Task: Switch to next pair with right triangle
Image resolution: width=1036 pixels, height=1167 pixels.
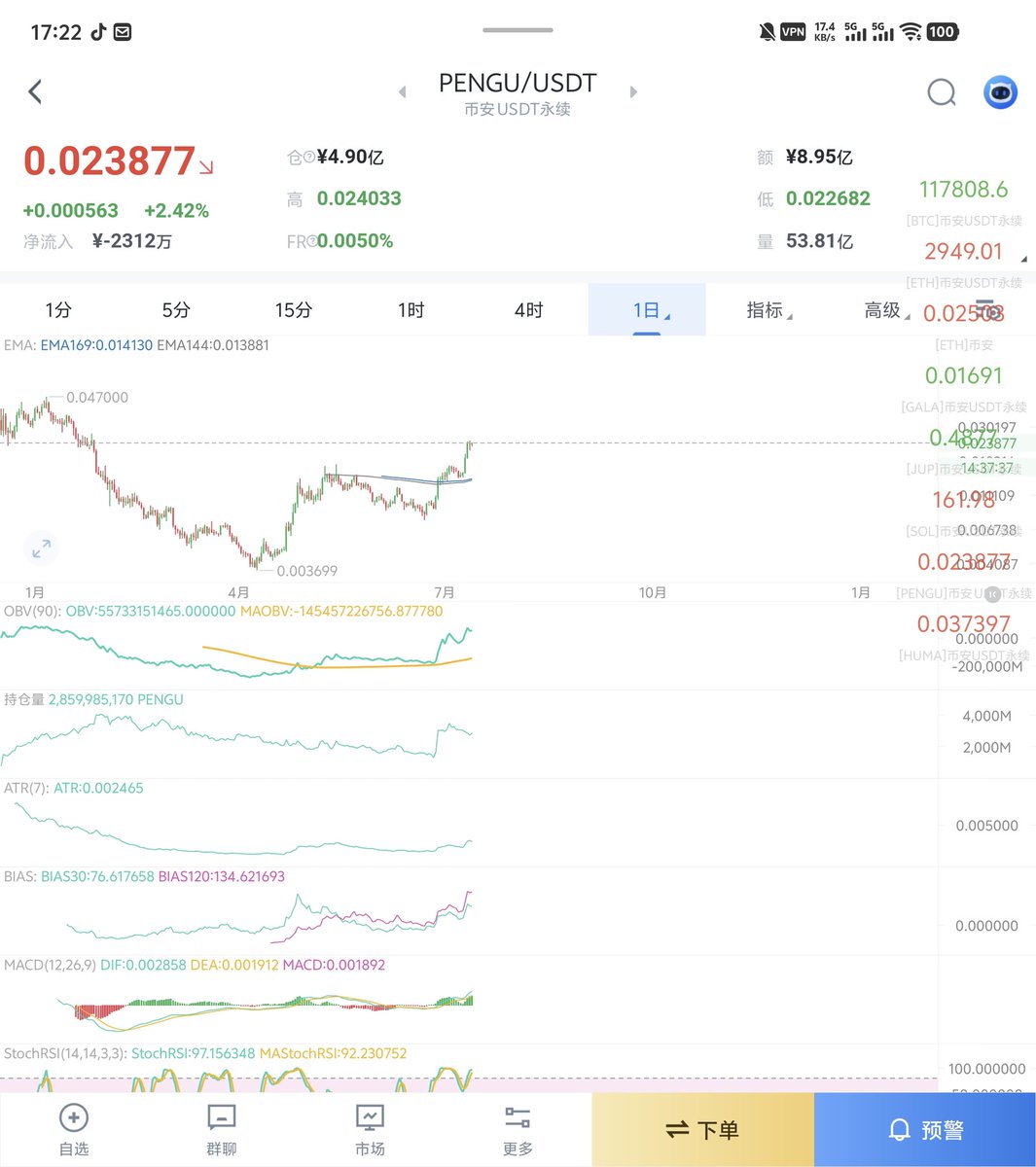Action: [633, 92]
